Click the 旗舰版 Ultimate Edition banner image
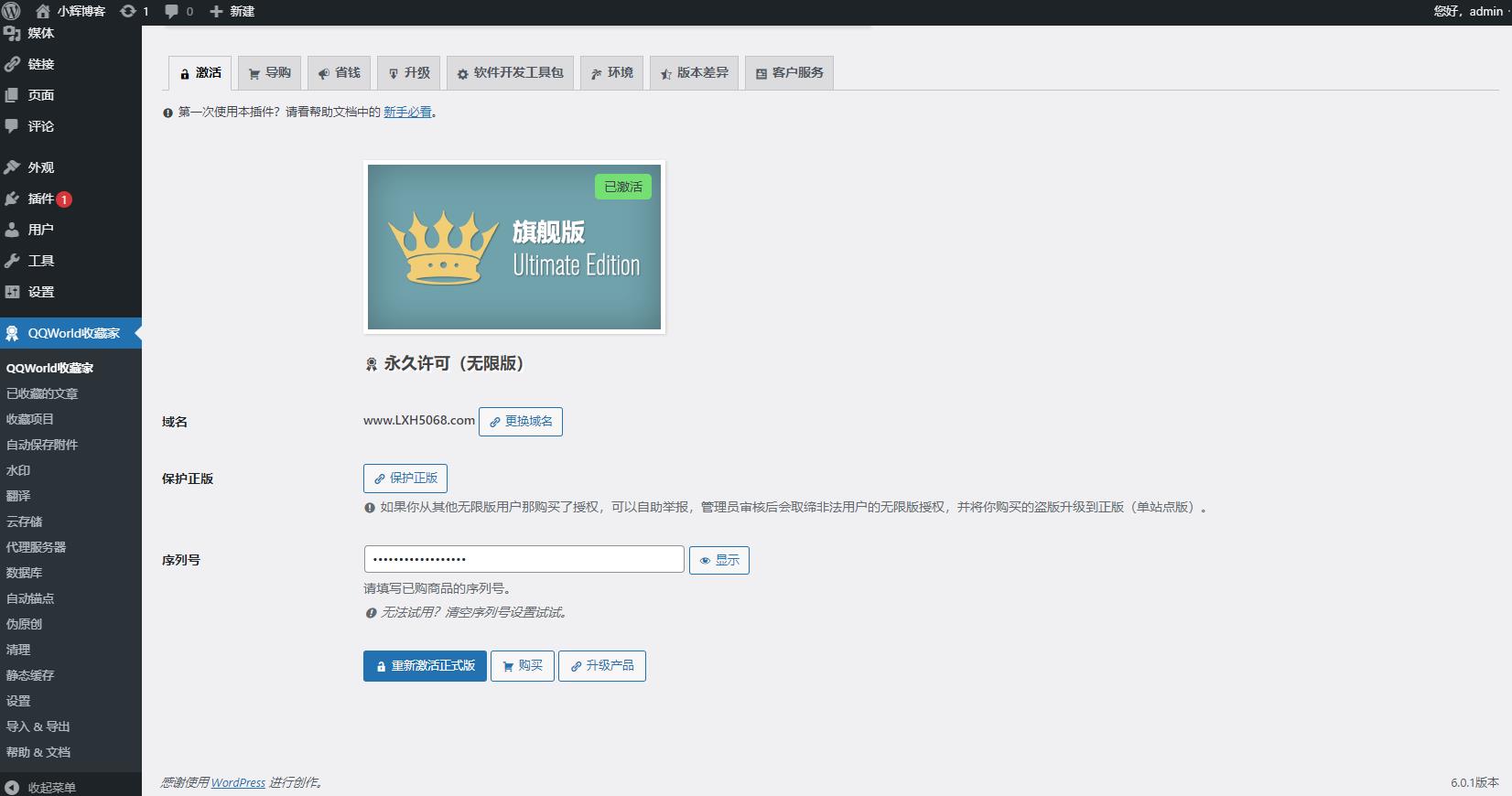Image resolution: width=1512 pixels, height=796 pixels. (x=513, y=247)
